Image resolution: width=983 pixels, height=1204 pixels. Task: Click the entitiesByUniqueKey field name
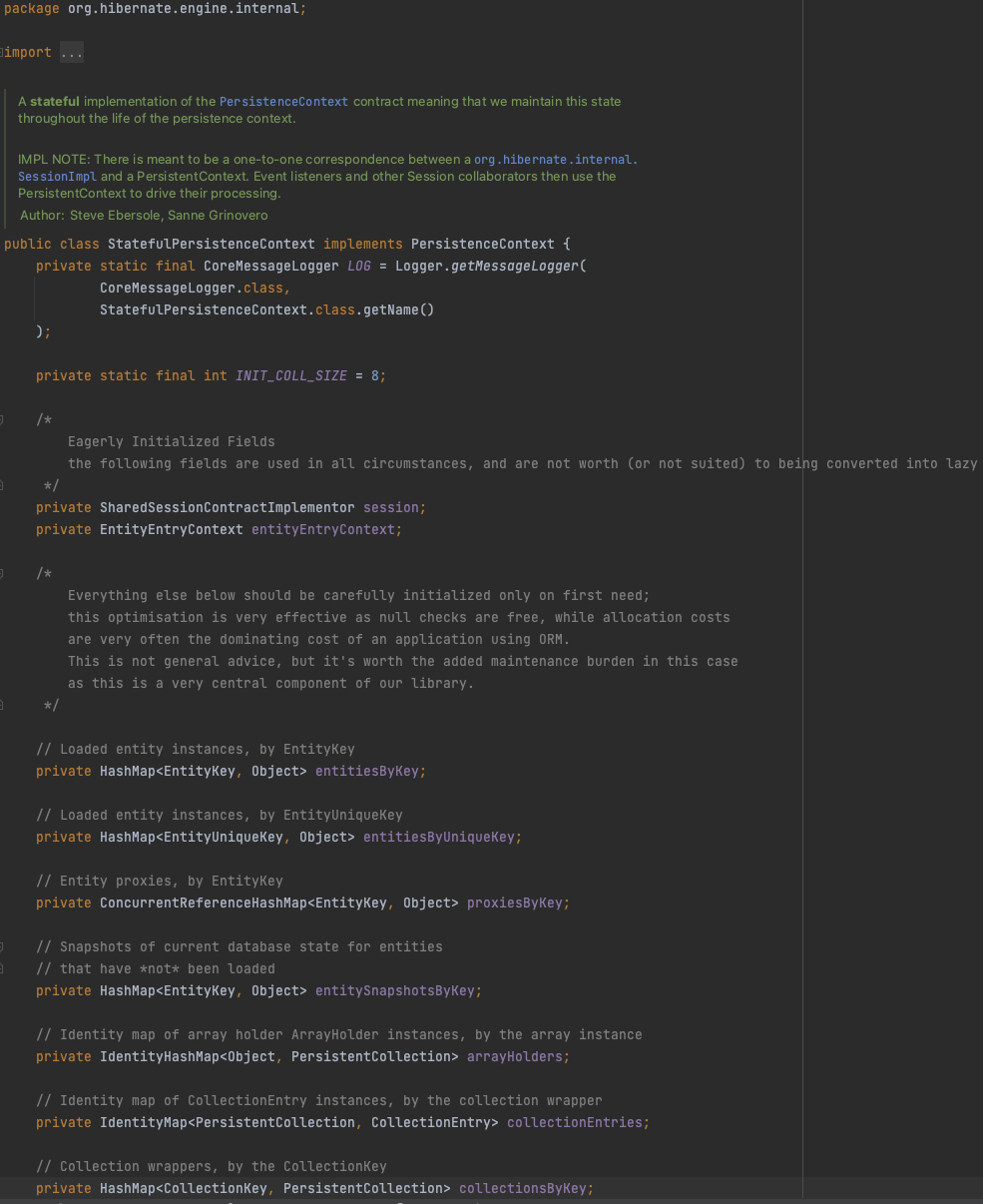pos(439,838)
